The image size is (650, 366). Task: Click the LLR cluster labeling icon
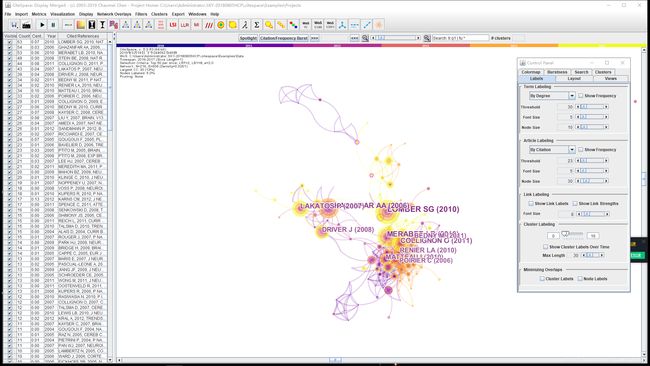pos(184,25)
